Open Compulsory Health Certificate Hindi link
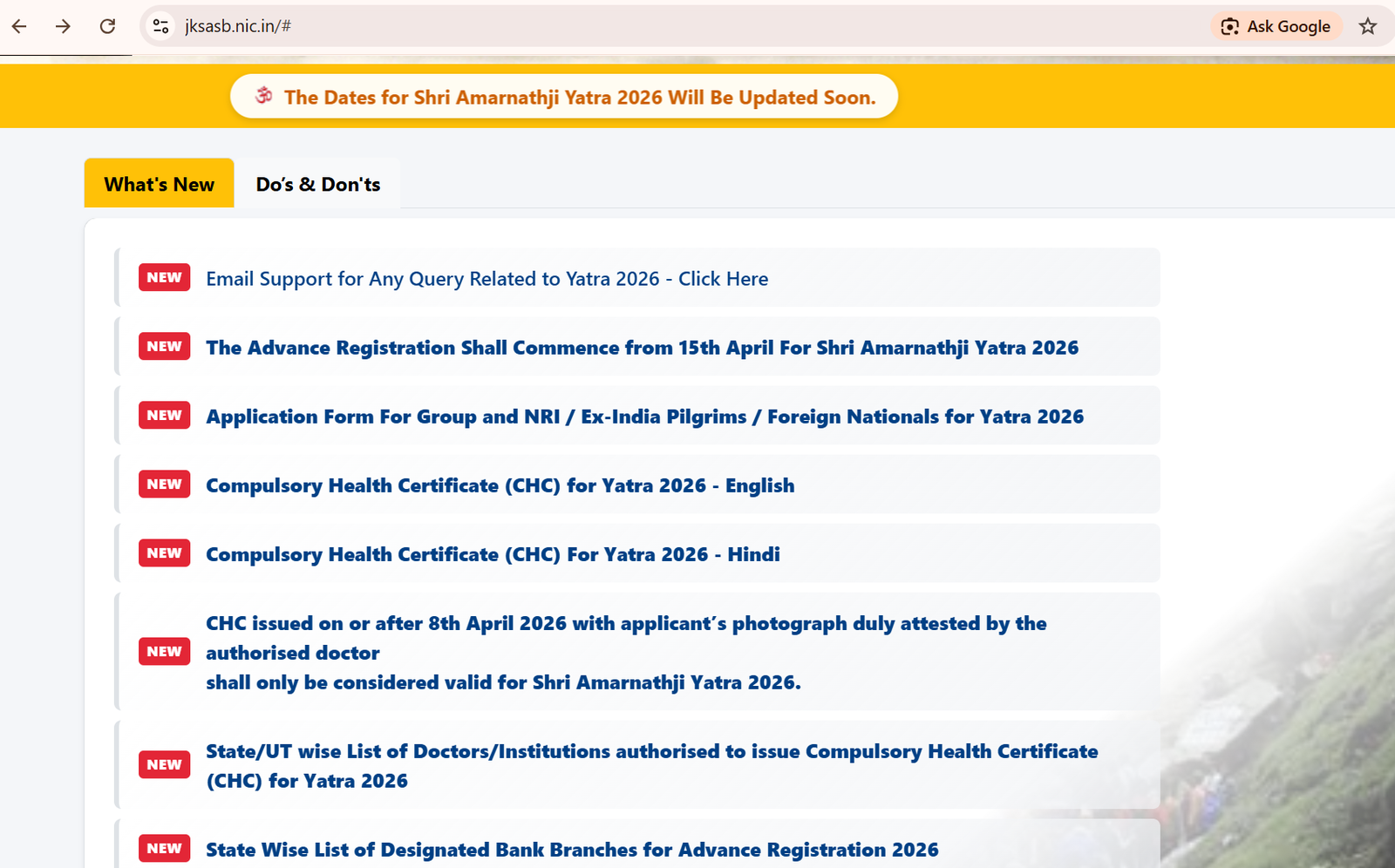 (493, 554)
